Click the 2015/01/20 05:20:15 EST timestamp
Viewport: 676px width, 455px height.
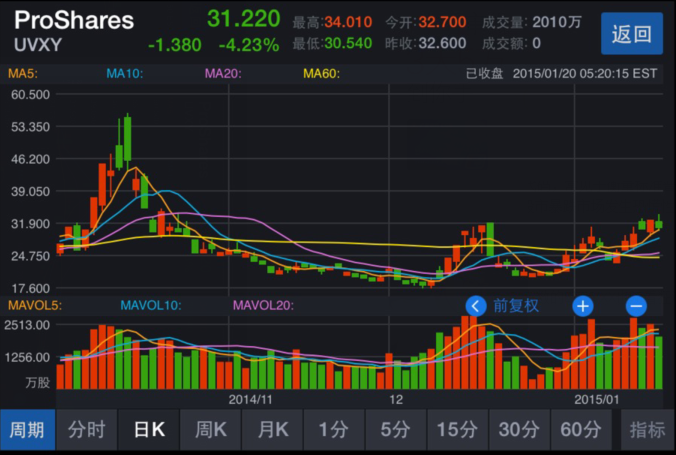585,73
